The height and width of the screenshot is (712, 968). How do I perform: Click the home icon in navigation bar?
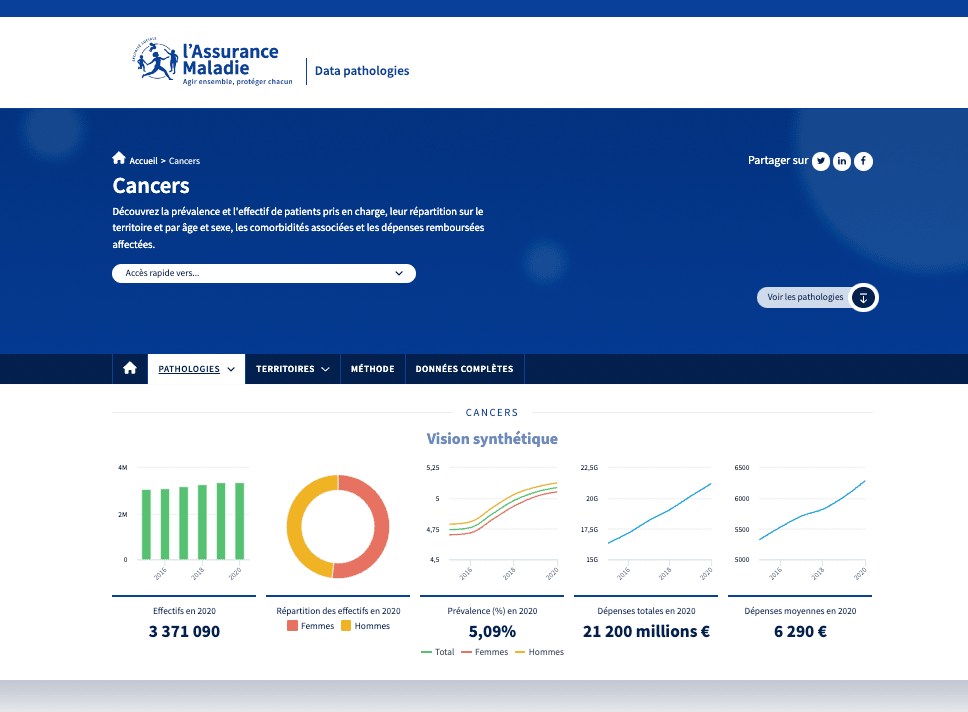tap(130, 369)
